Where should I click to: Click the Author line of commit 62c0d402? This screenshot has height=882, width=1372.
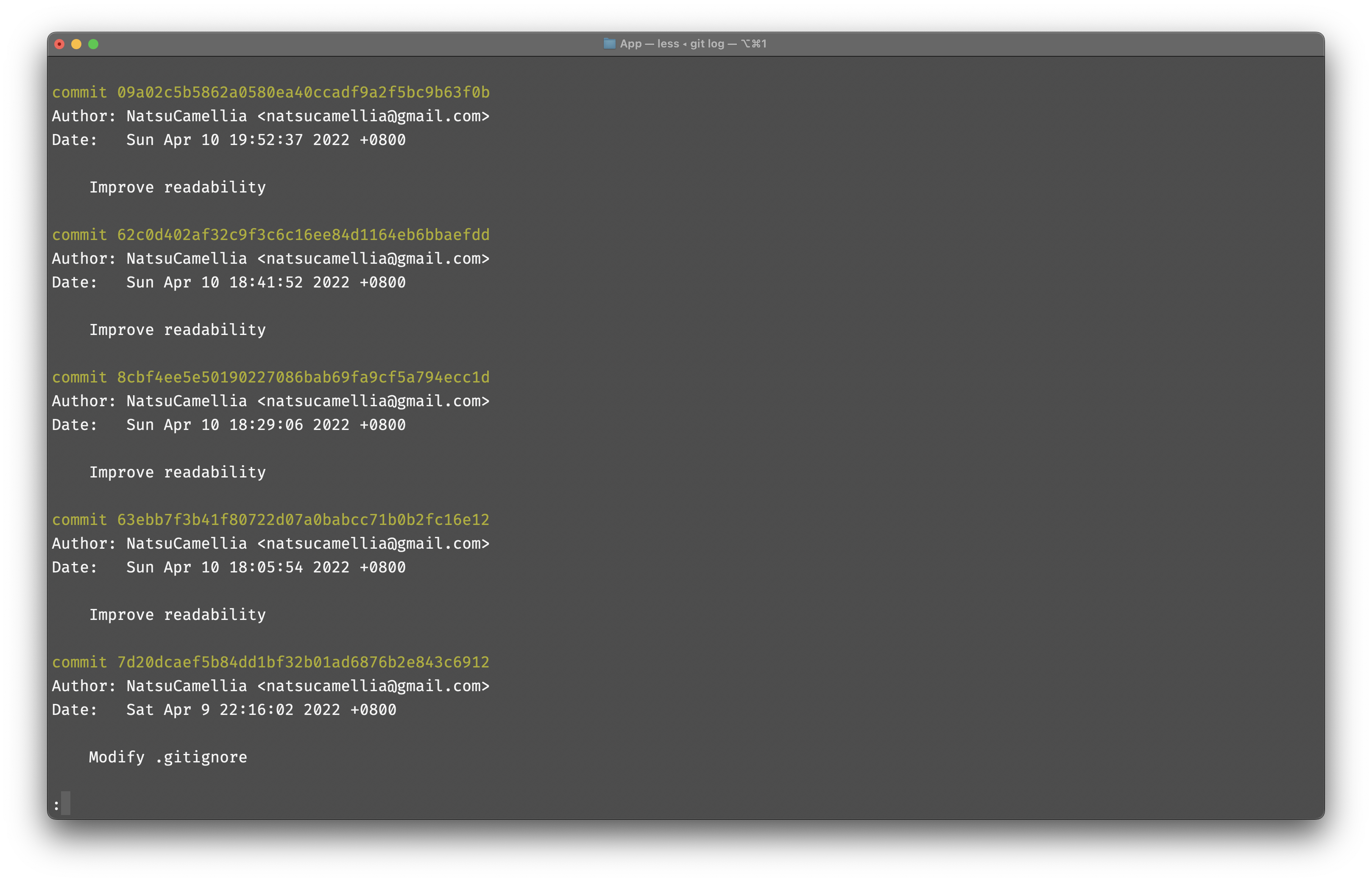click(271, 259)
